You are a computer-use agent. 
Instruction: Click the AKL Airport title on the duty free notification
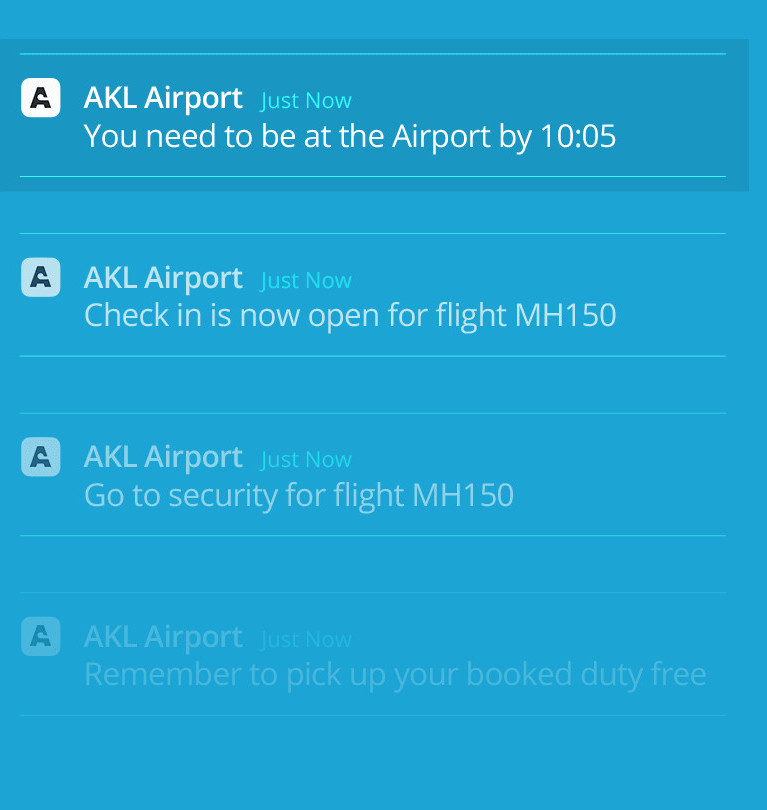click(x=163, y=637)
